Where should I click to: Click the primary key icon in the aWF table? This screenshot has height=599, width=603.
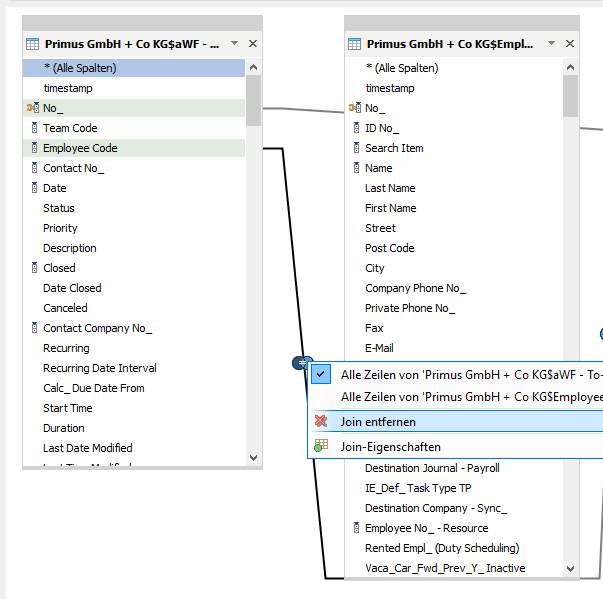33,108
